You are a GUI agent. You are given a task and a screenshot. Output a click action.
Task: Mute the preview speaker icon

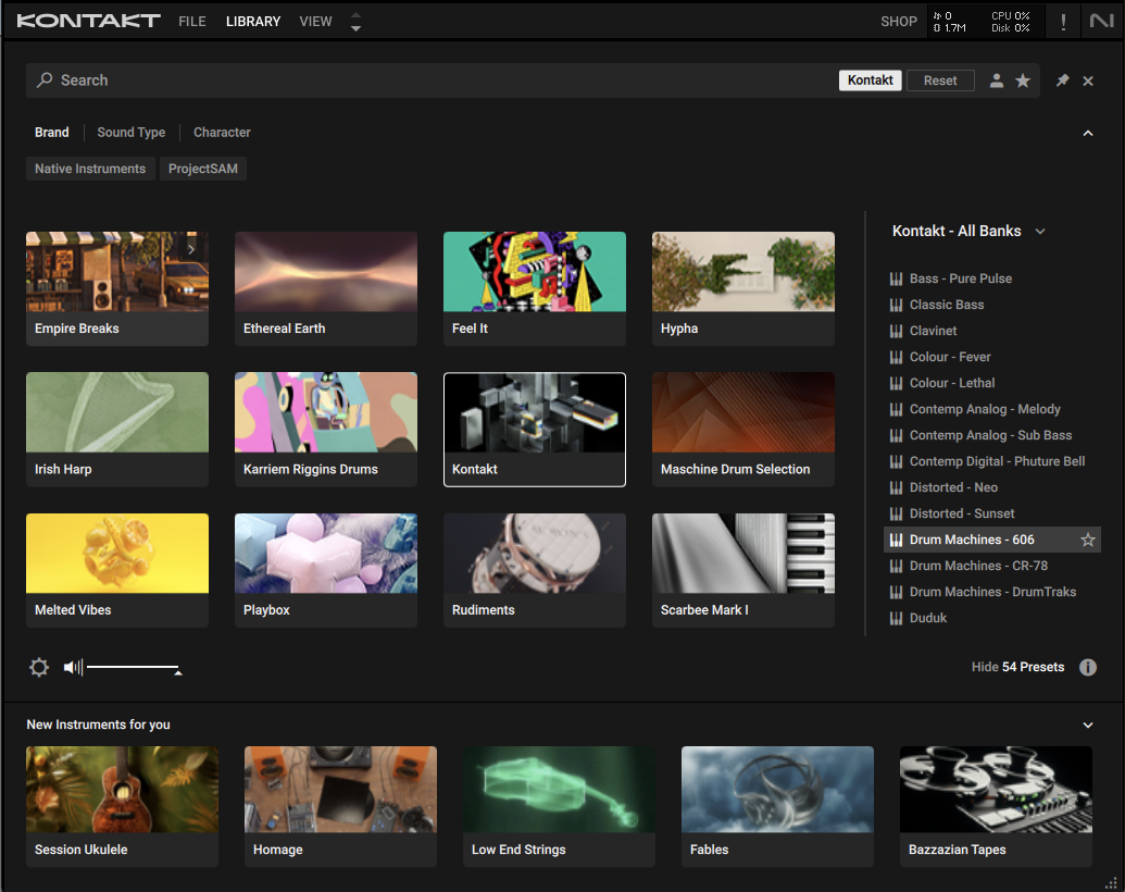pos(73,667)
